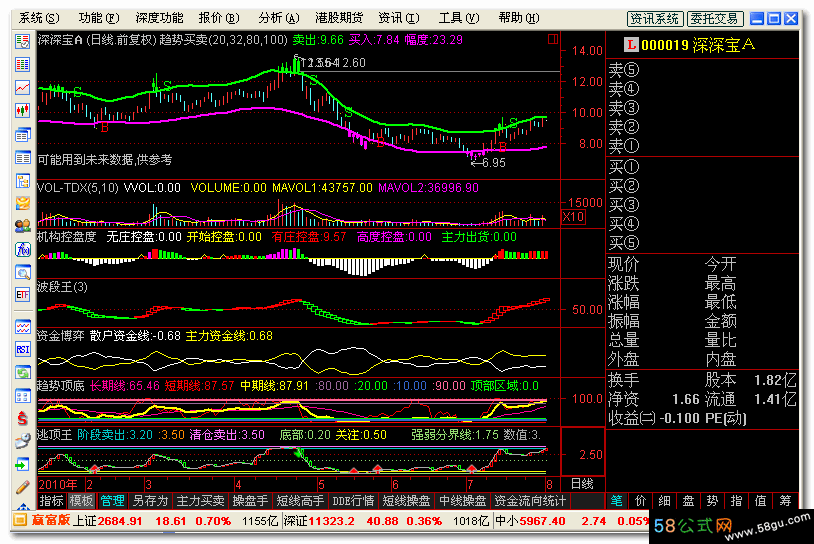Select the 模板 tab
Image resolution: width=814 pixels, height=544 pixels.
click(82, 500)
